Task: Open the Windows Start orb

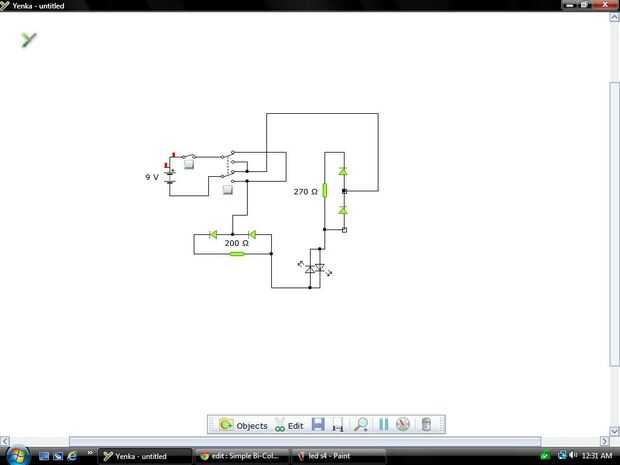Action: pos(17,456)
